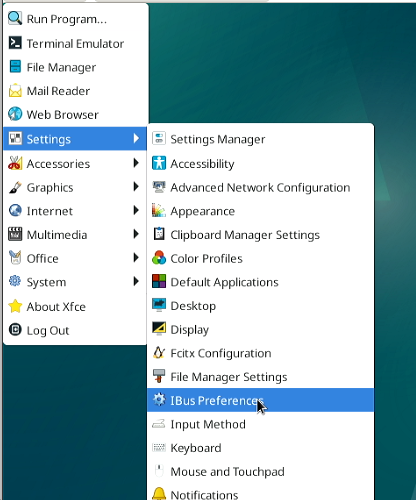This screenshot has width=416, height=500.
Task: Click the Accessories scissors icon
Action: pos(15,163)
